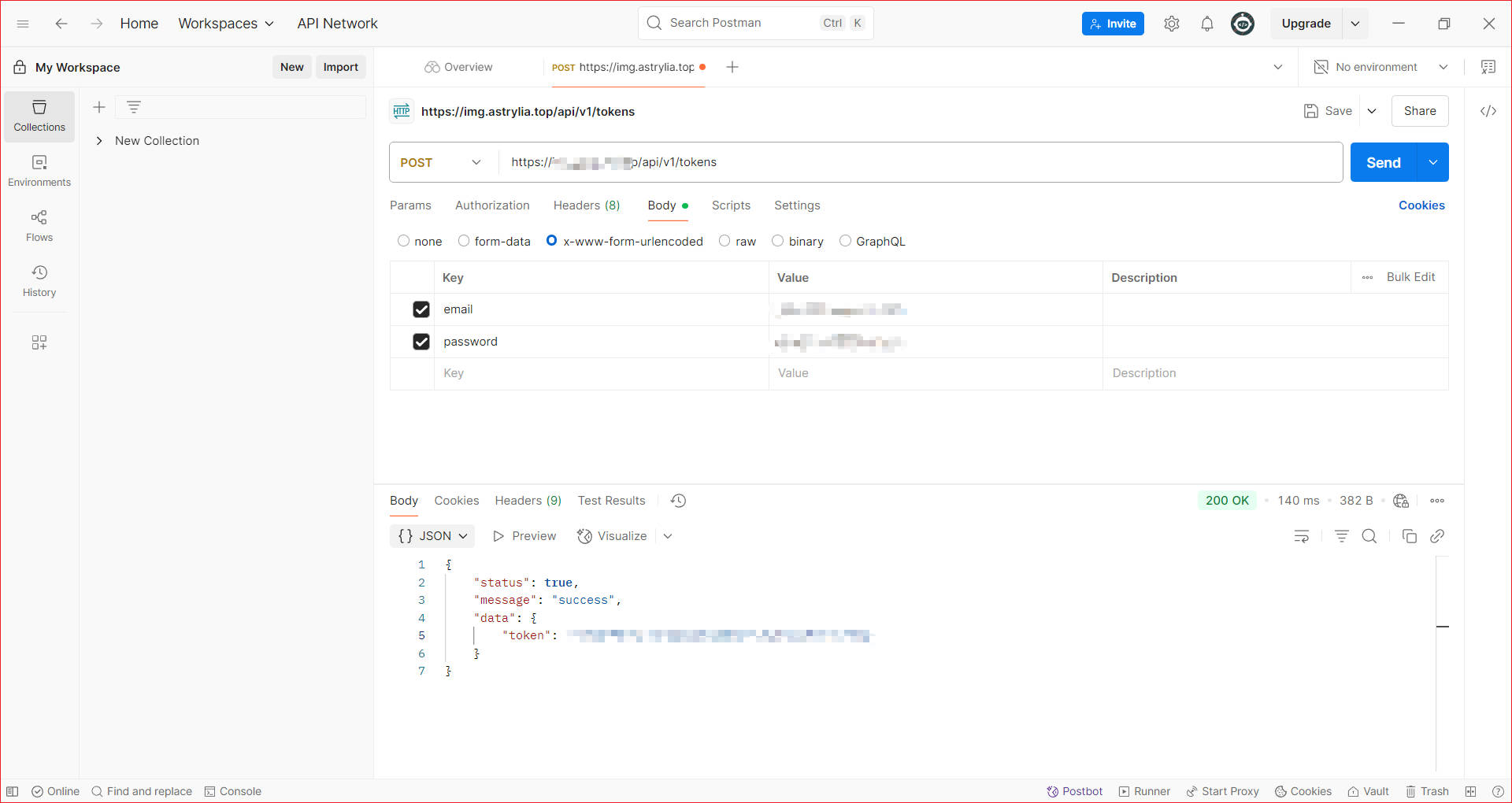Uncheck the email parameter row
This screenshot has width=1512, height=803.
(421, 309)
